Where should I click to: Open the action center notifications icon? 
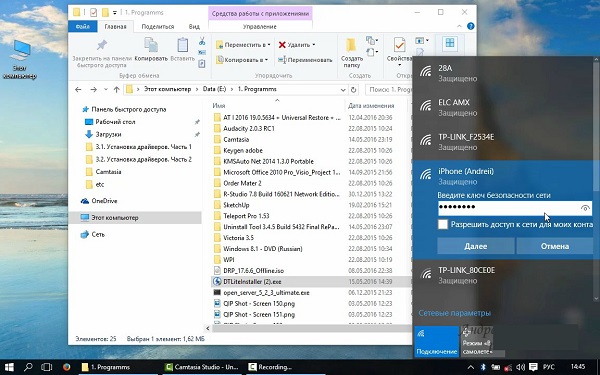(533, 367)
